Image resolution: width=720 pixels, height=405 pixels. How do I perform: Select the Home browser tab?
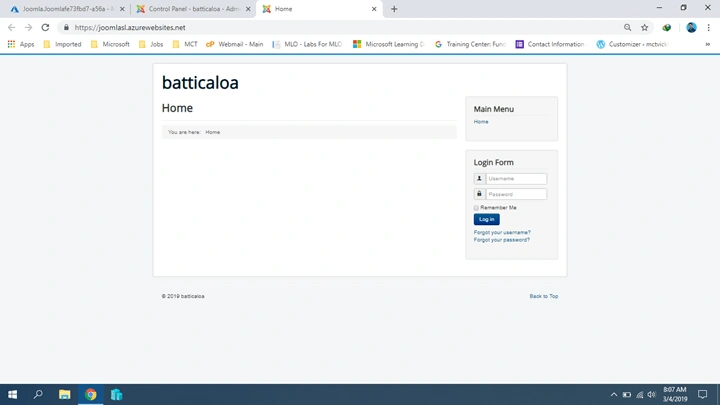pyautogui.click(x=317, y=9)
